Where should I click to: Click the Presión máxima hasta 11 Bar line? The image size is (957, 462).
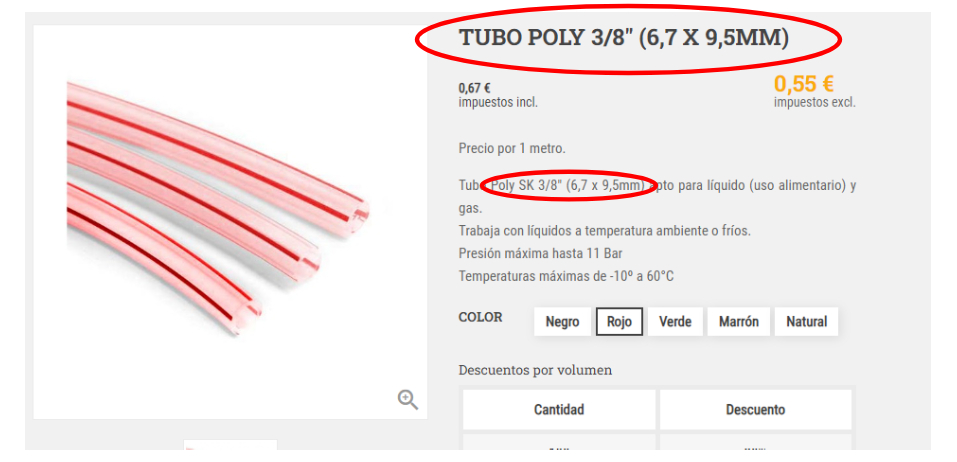540,253
